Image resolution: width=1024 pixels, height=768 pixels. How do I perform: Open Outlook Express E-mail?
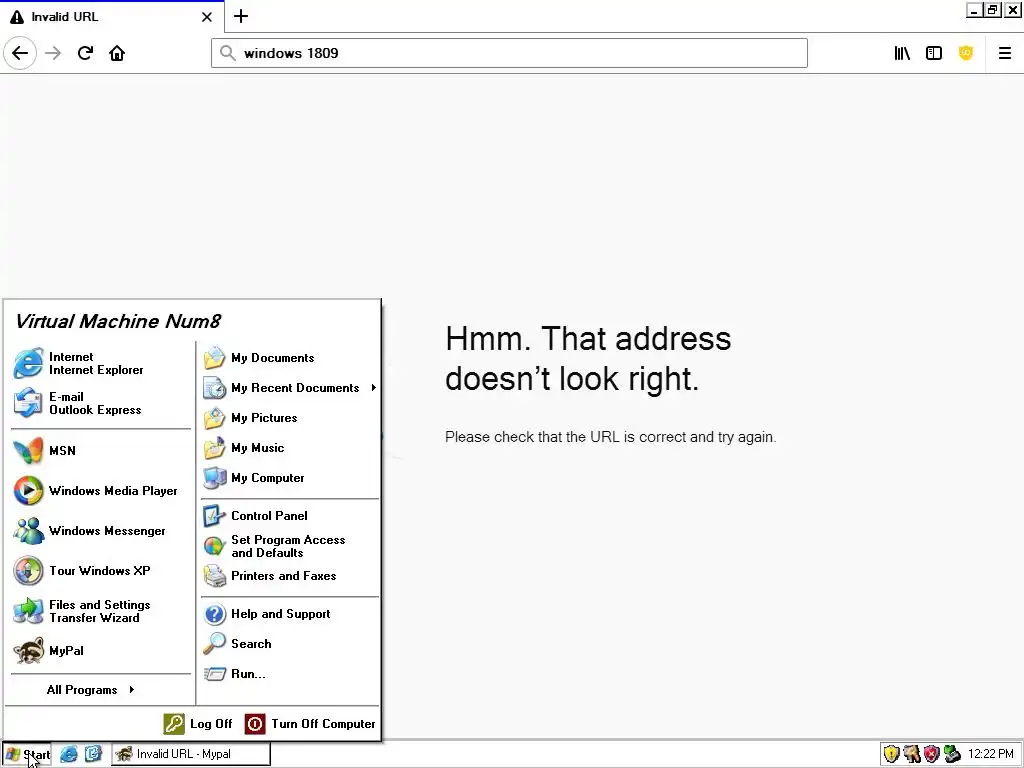click(101, 403)
